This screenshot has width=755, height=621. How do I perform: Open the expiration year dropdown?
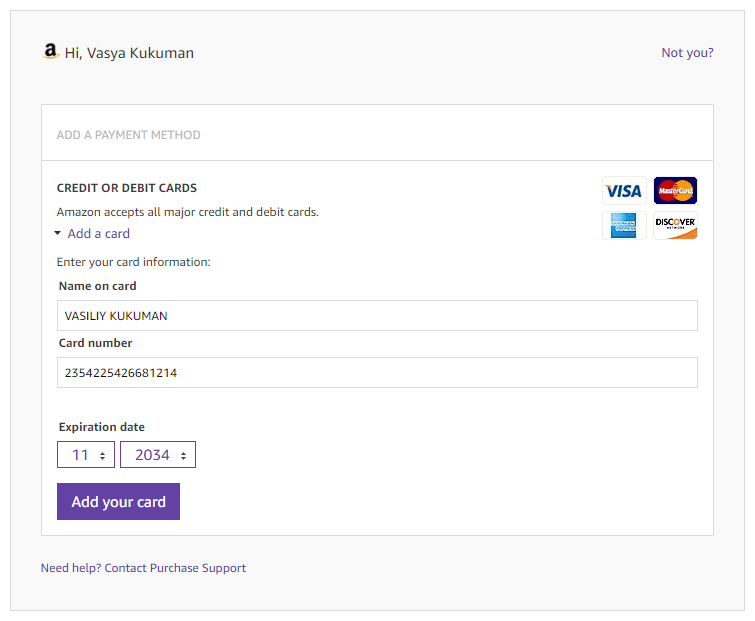click(x=158, y=455)
